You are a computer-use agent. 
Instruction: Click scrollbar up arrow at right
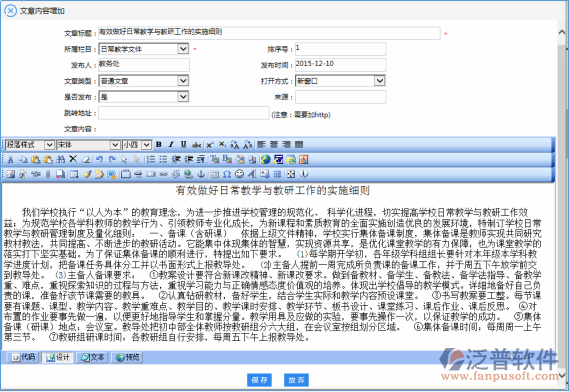(x=562, y=32)
